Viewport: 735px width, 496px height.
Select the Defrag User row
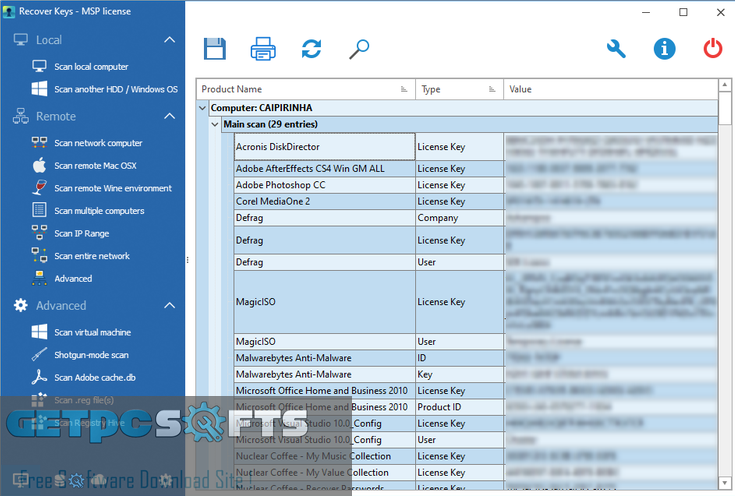pyautogui.click(x=476, y=262)
